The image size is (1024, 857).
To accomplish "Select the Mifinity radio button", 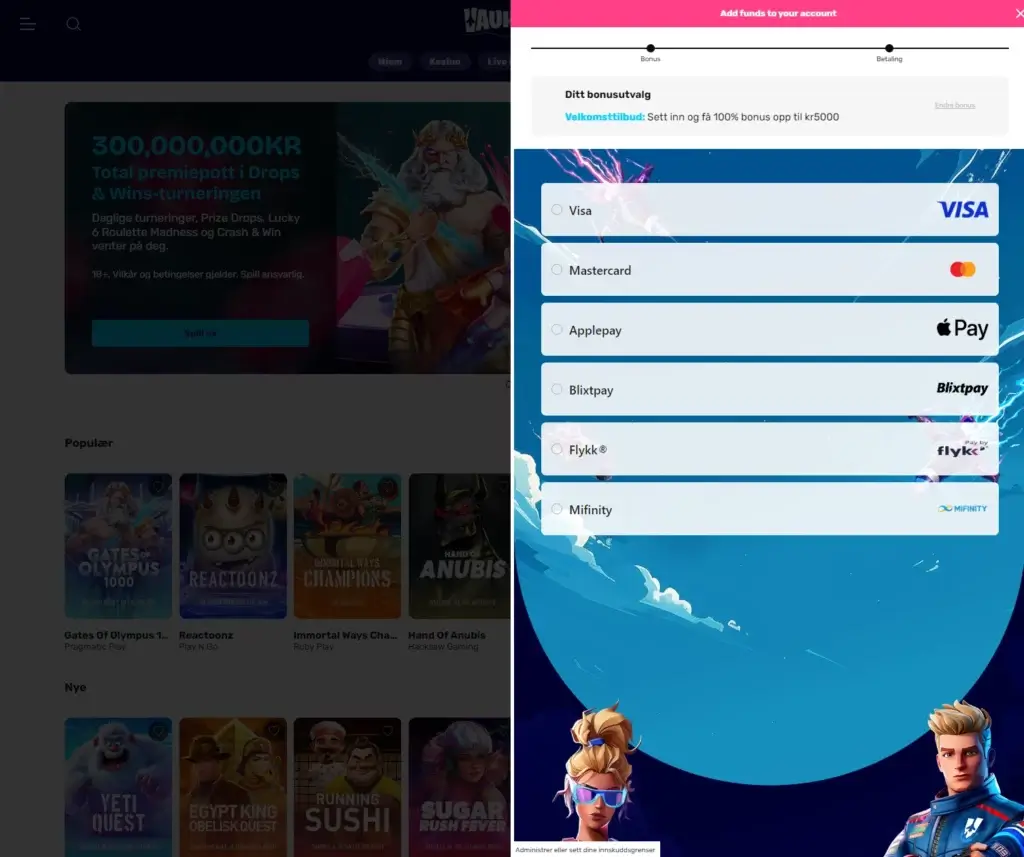I will click(x=556, y=509).
